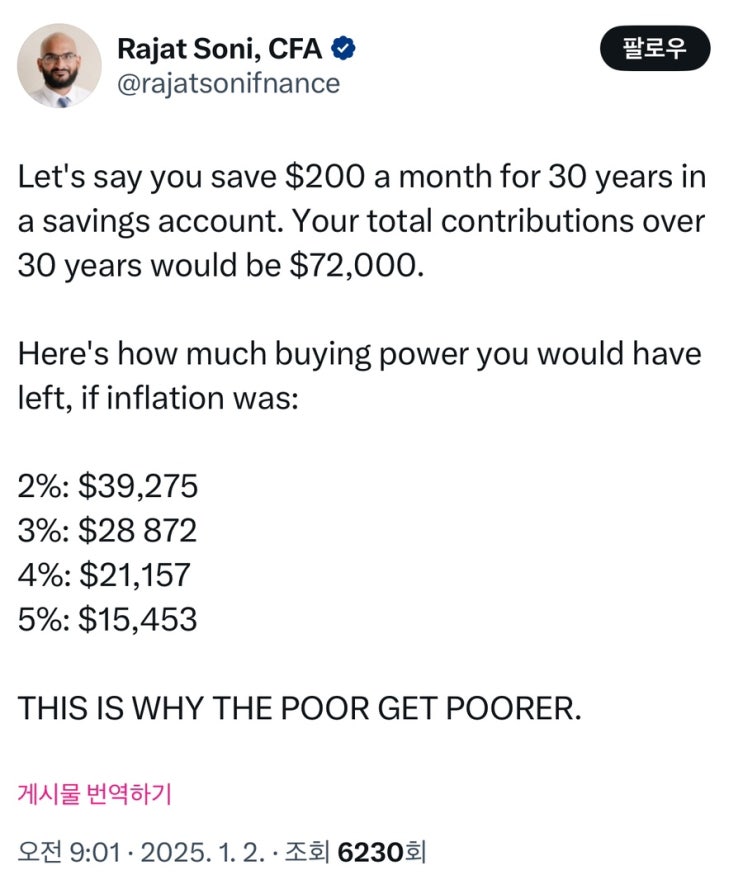The image size is (743, 880).
Task: Open Rajat Soni's profile picture
Action: [59, 65]
